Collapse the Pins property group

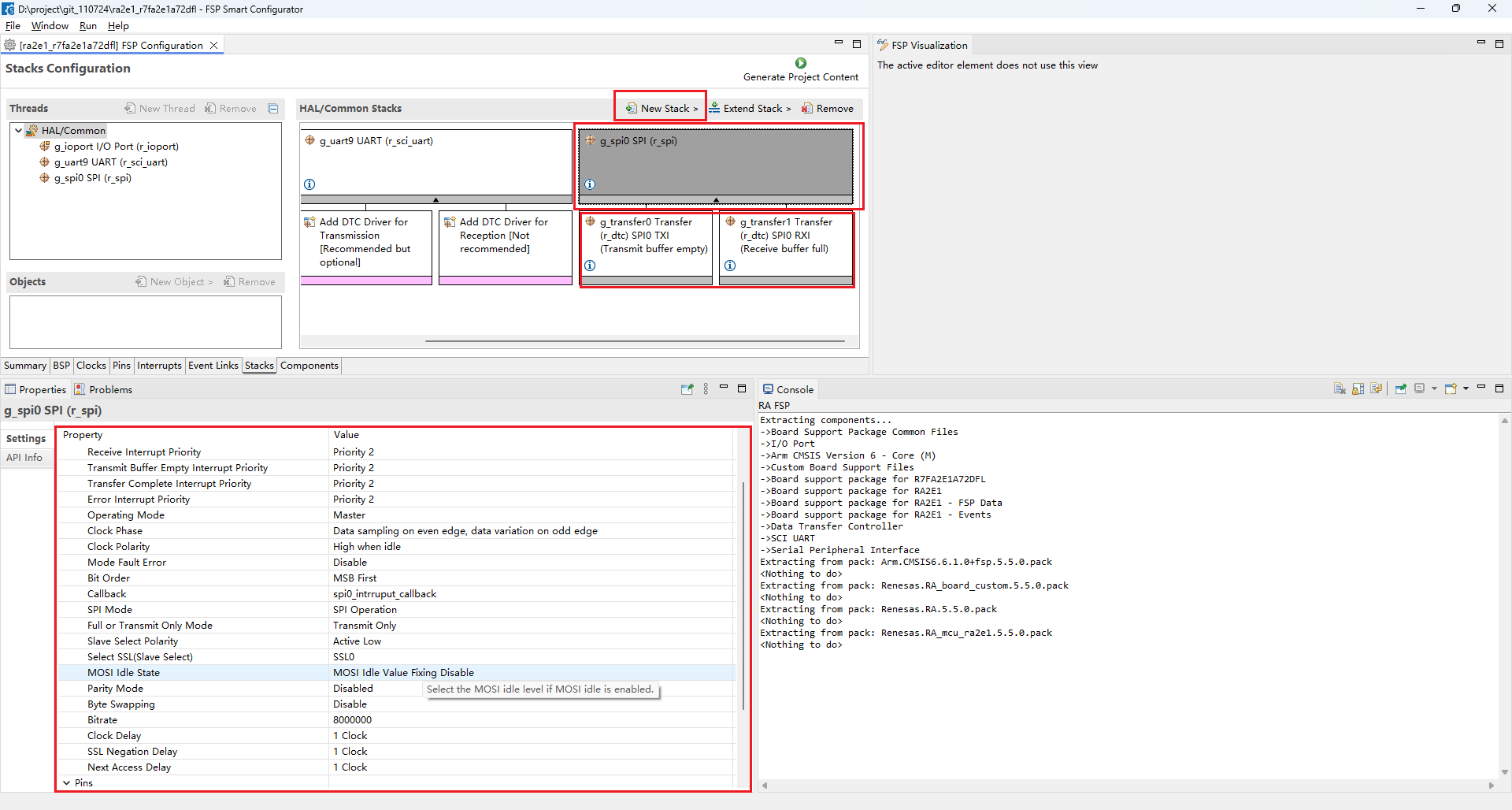tap(67, 783)
